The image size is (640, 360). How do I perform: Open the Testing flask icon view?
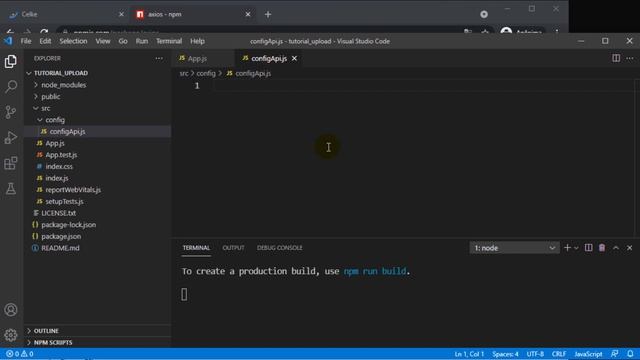(x=11, y=189)
